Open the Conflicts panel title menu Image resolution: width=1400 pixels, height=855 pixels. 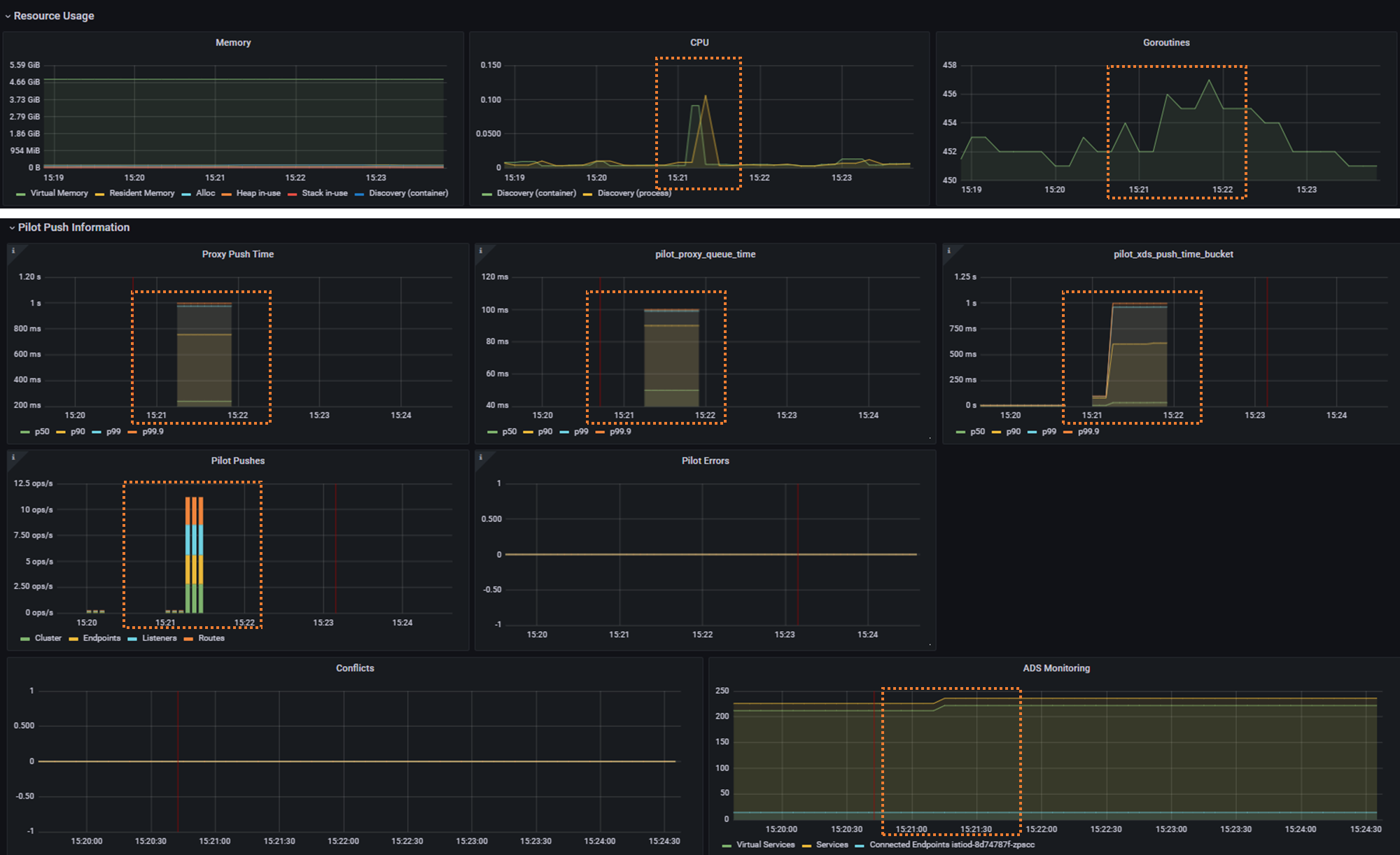click(355, 668)
